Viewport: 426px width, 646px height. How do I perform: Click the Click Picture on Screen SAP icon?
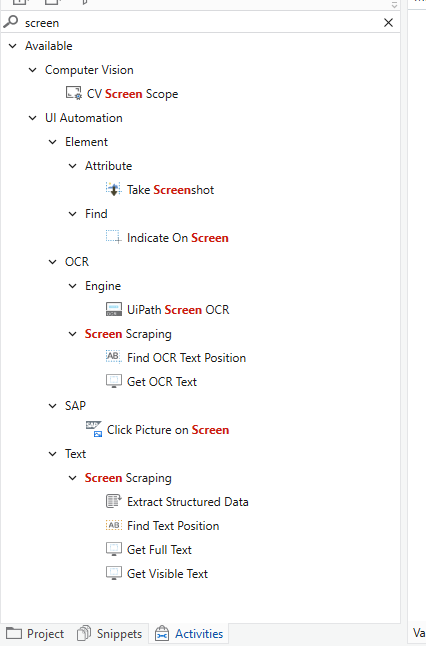click(94, 429)
